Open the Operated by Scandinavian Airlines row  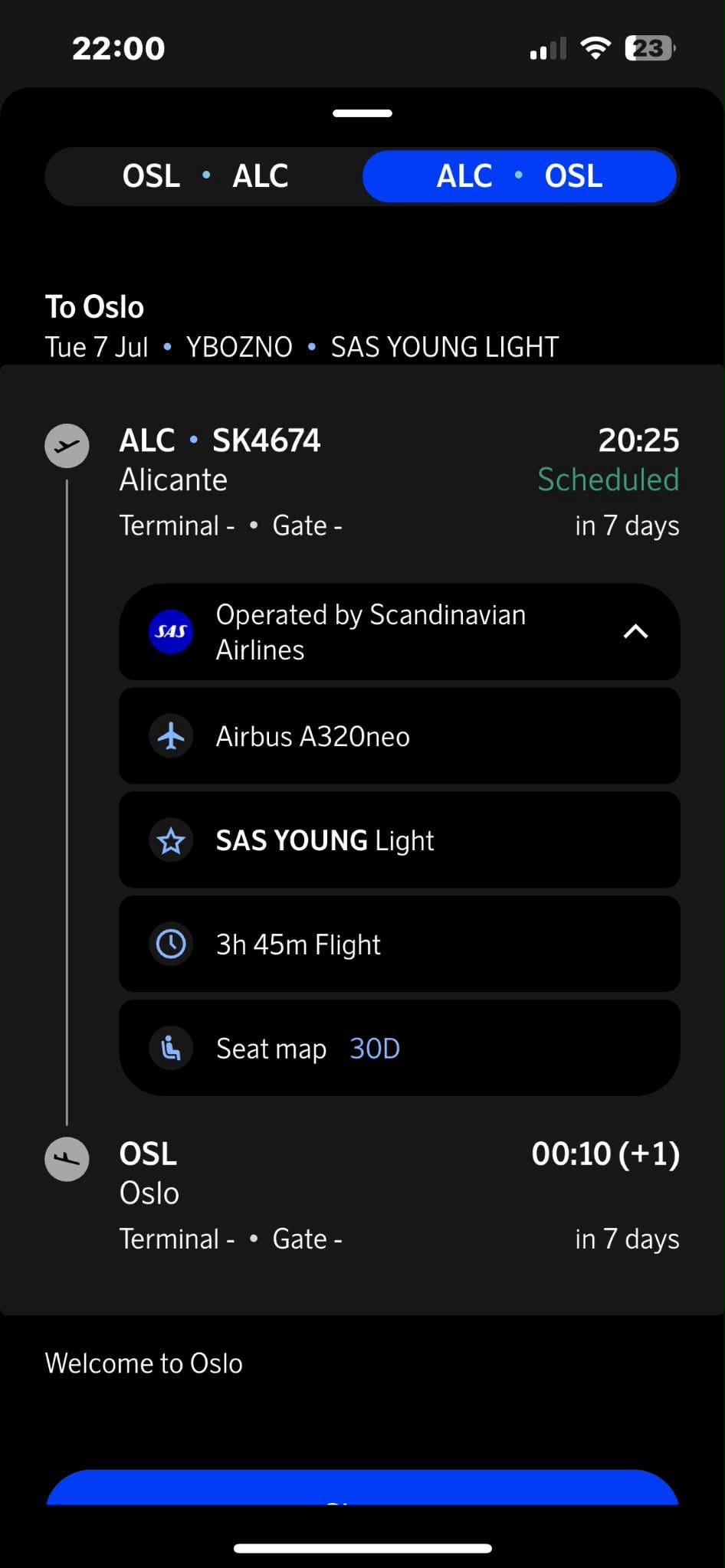(x=399, y=632)
